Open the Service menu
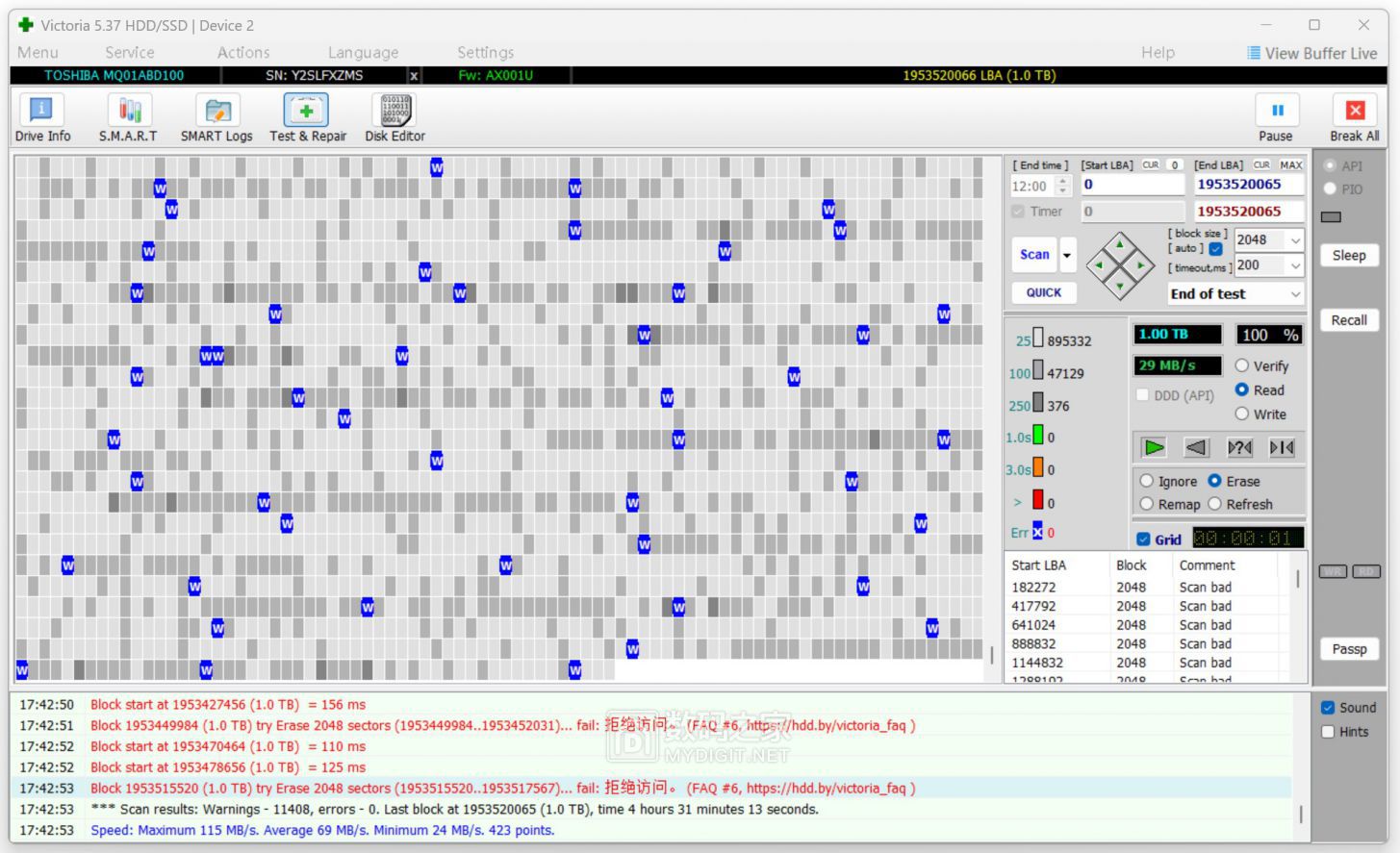 tap(130, 53)
